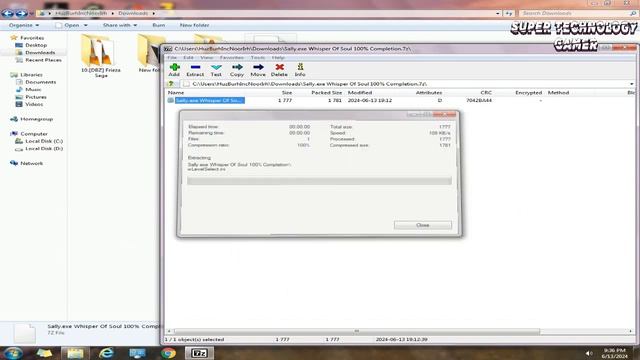Screen dimensions: 640x360
Task: Click Downloads in Explorer breadcrumb
Action: [133, 13]
